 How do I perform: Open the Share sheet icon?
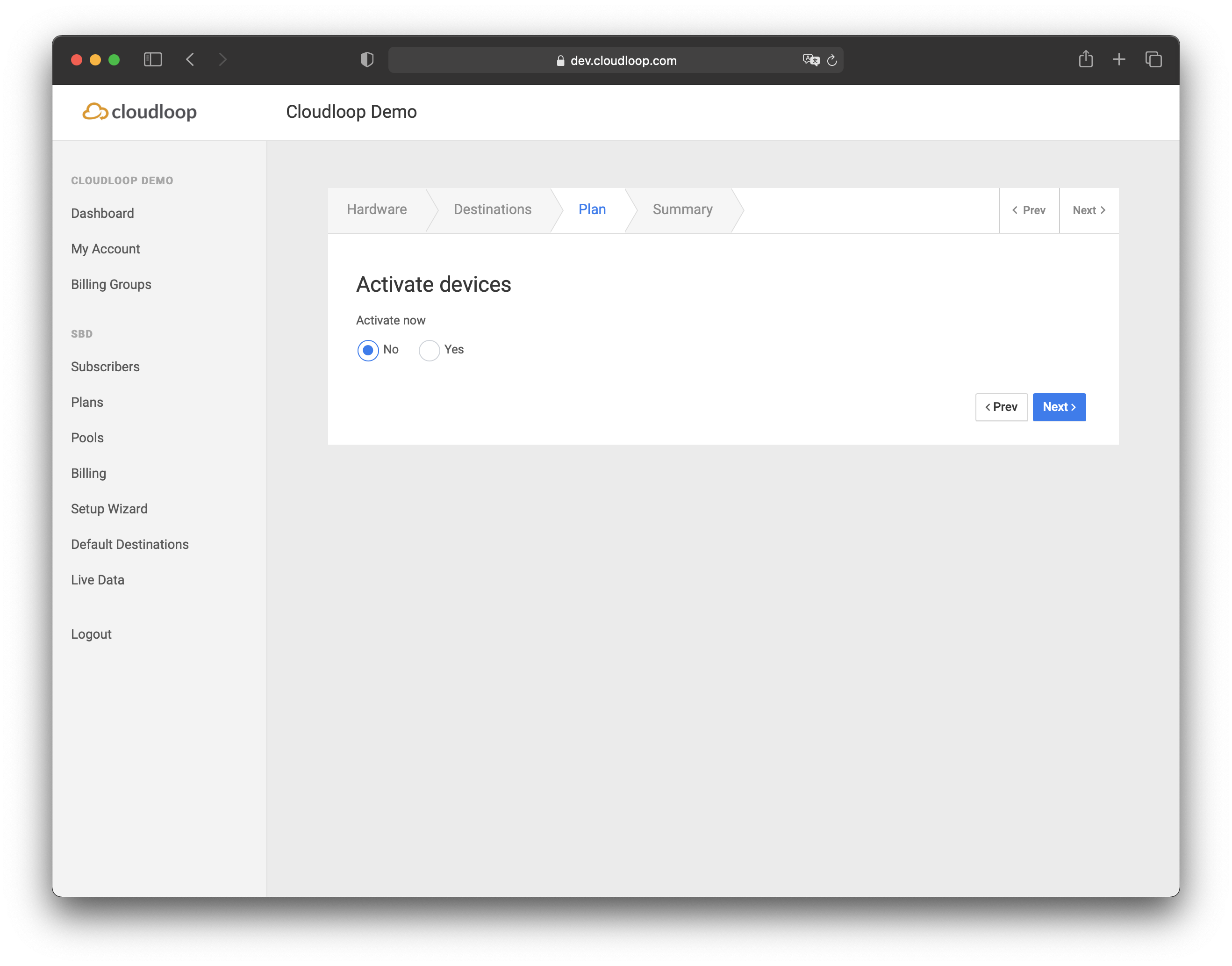click(1085, 59)
